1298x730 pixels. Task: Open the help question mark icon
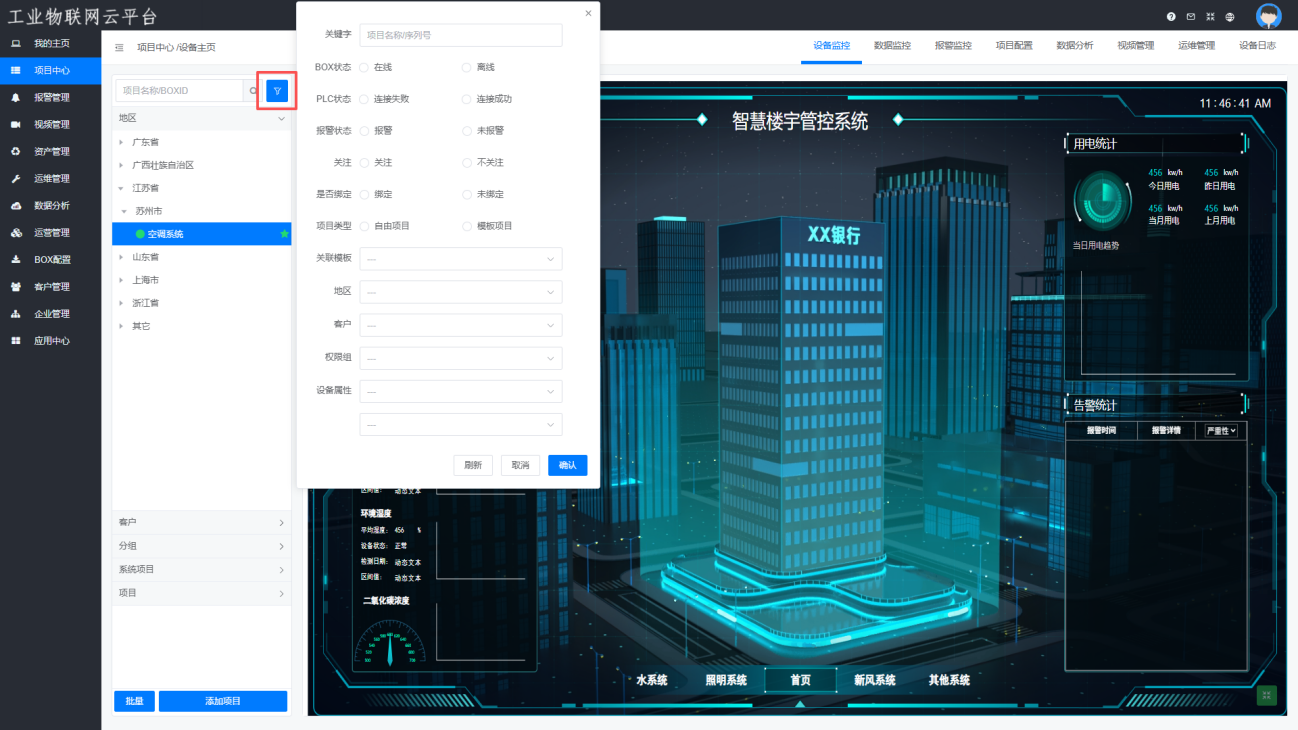pos(1171,17)
